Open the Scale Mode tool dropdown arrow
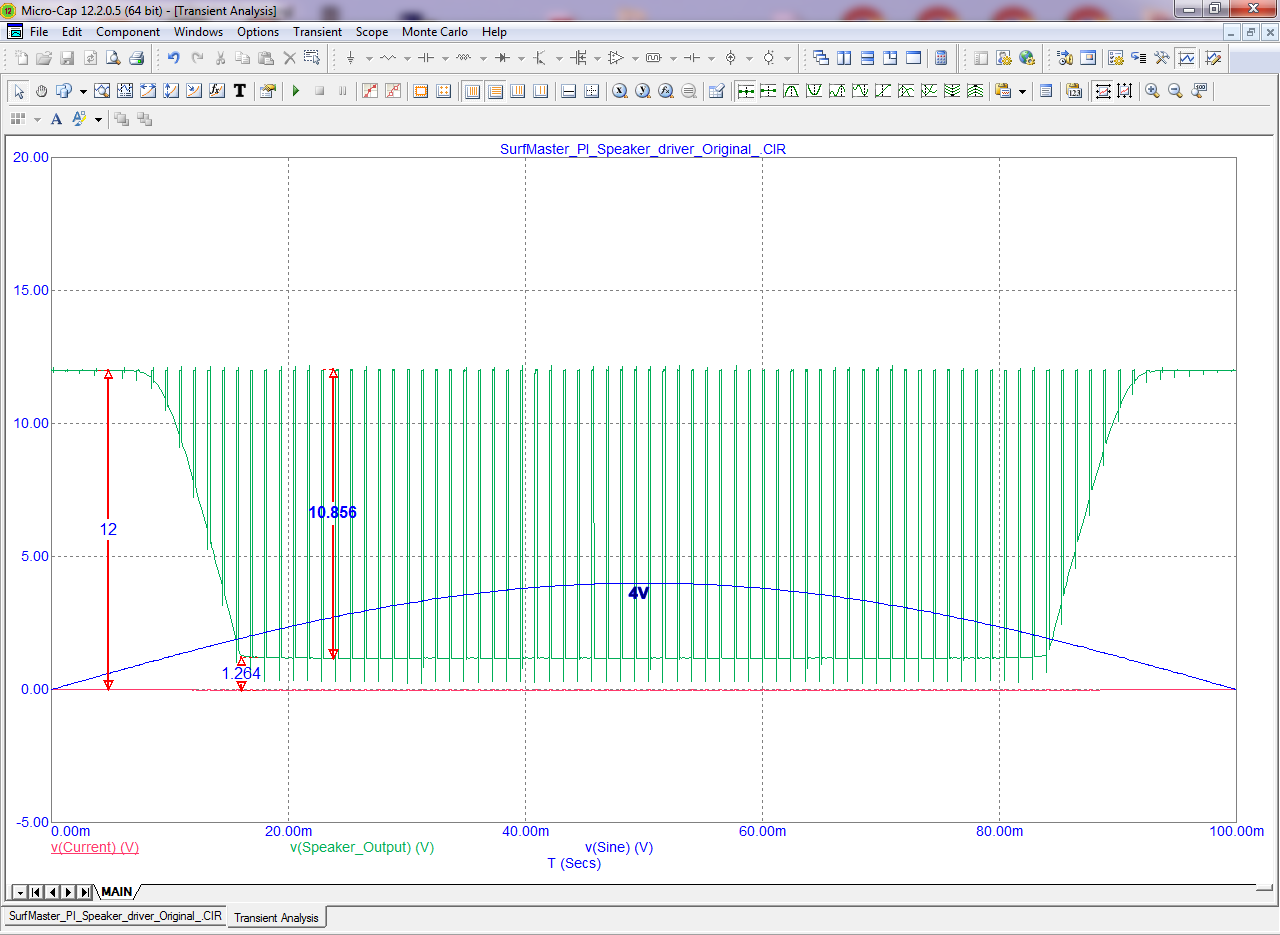 [x=83, y=91]
